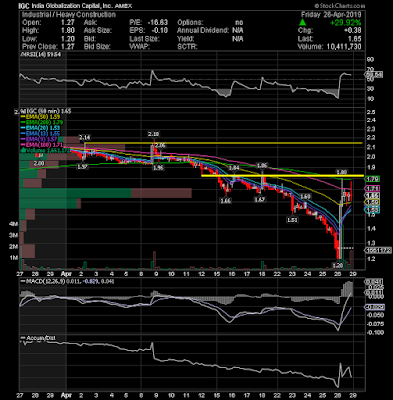Click the Industrial / Heavy Construction sector text
This screenshot has width=393, height=400.
coord(69,15)
